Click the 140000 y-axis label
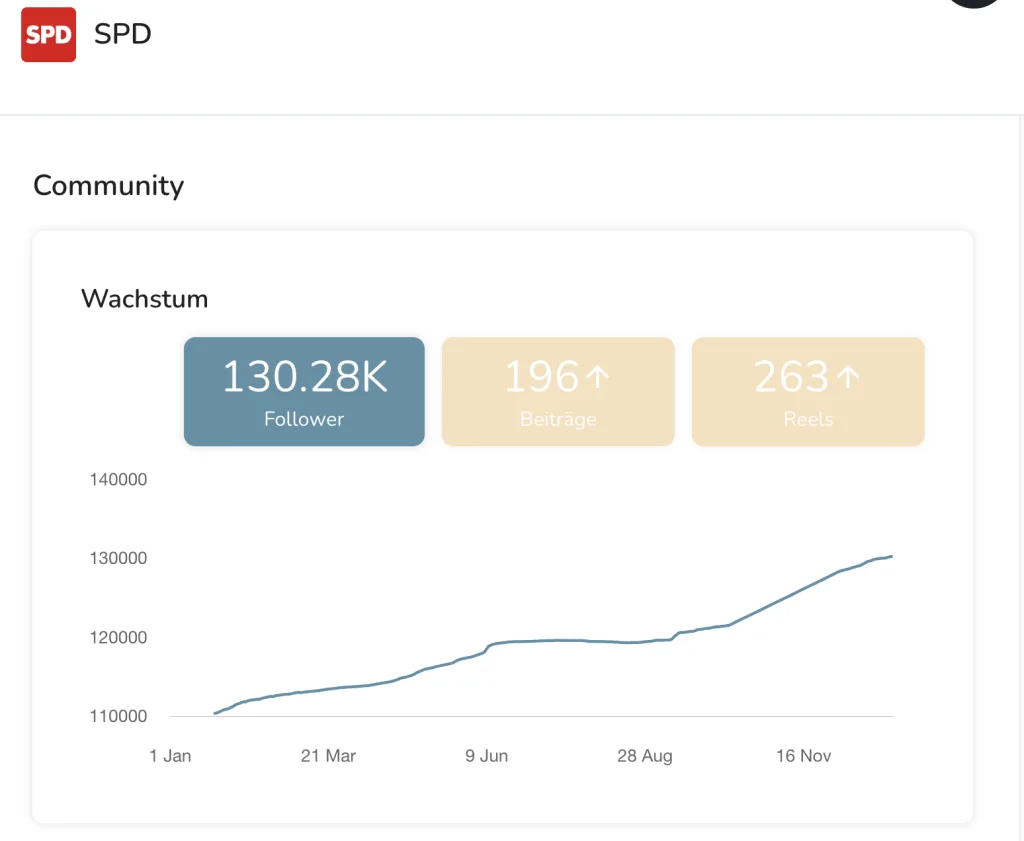 [x=118, y=479]
